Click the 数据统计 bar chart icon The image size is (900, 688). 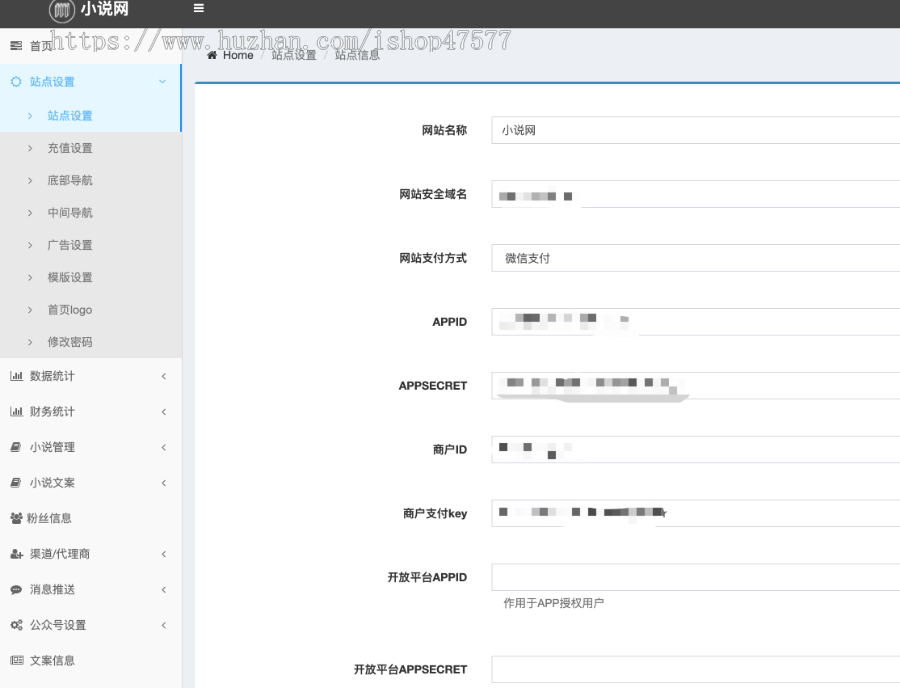pyautogui.click(x=16, y=376)
